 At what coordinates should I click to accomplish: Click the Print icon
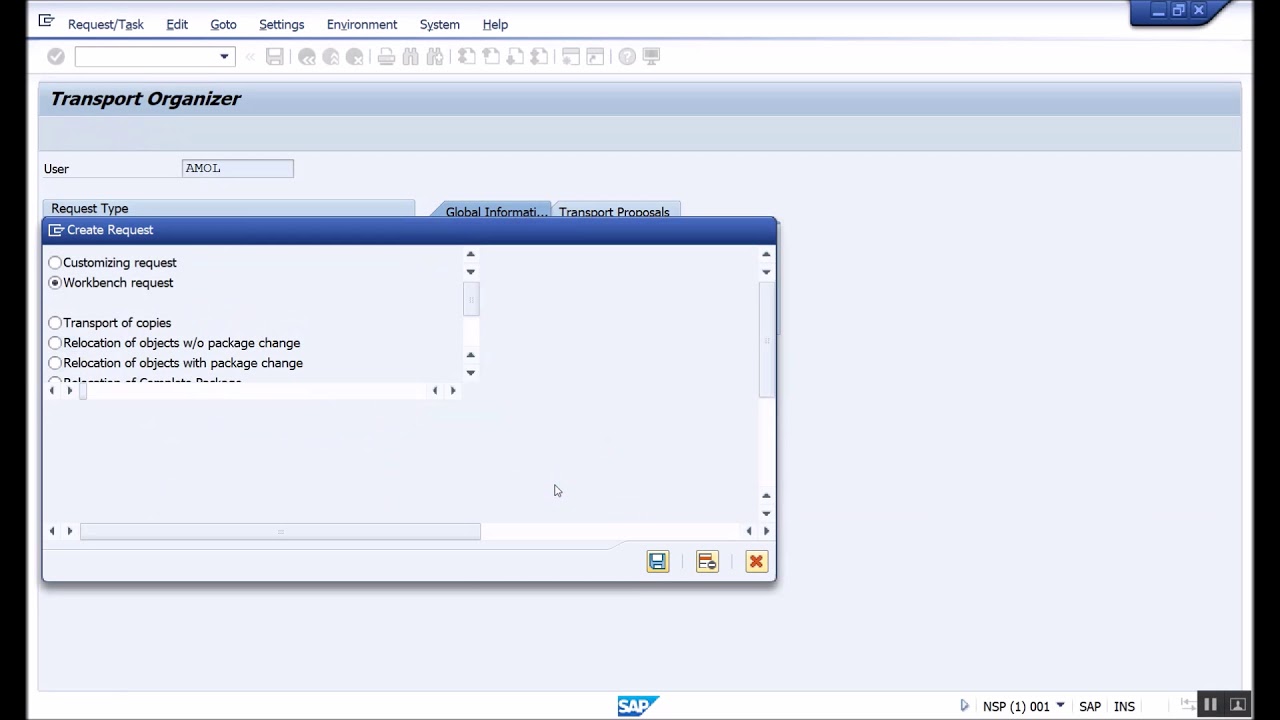(x=386, y=57)
